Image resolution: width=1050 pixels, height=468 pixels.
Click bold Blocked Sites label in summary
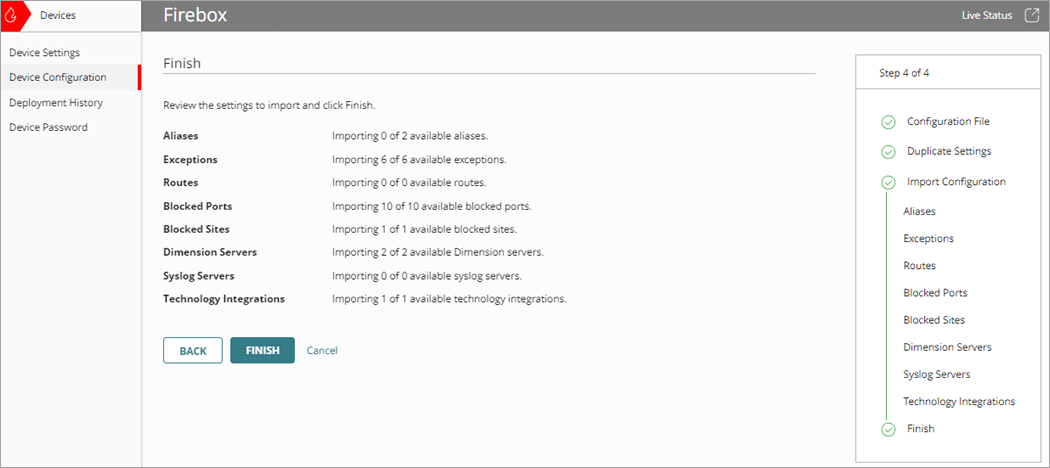[196, 229]
